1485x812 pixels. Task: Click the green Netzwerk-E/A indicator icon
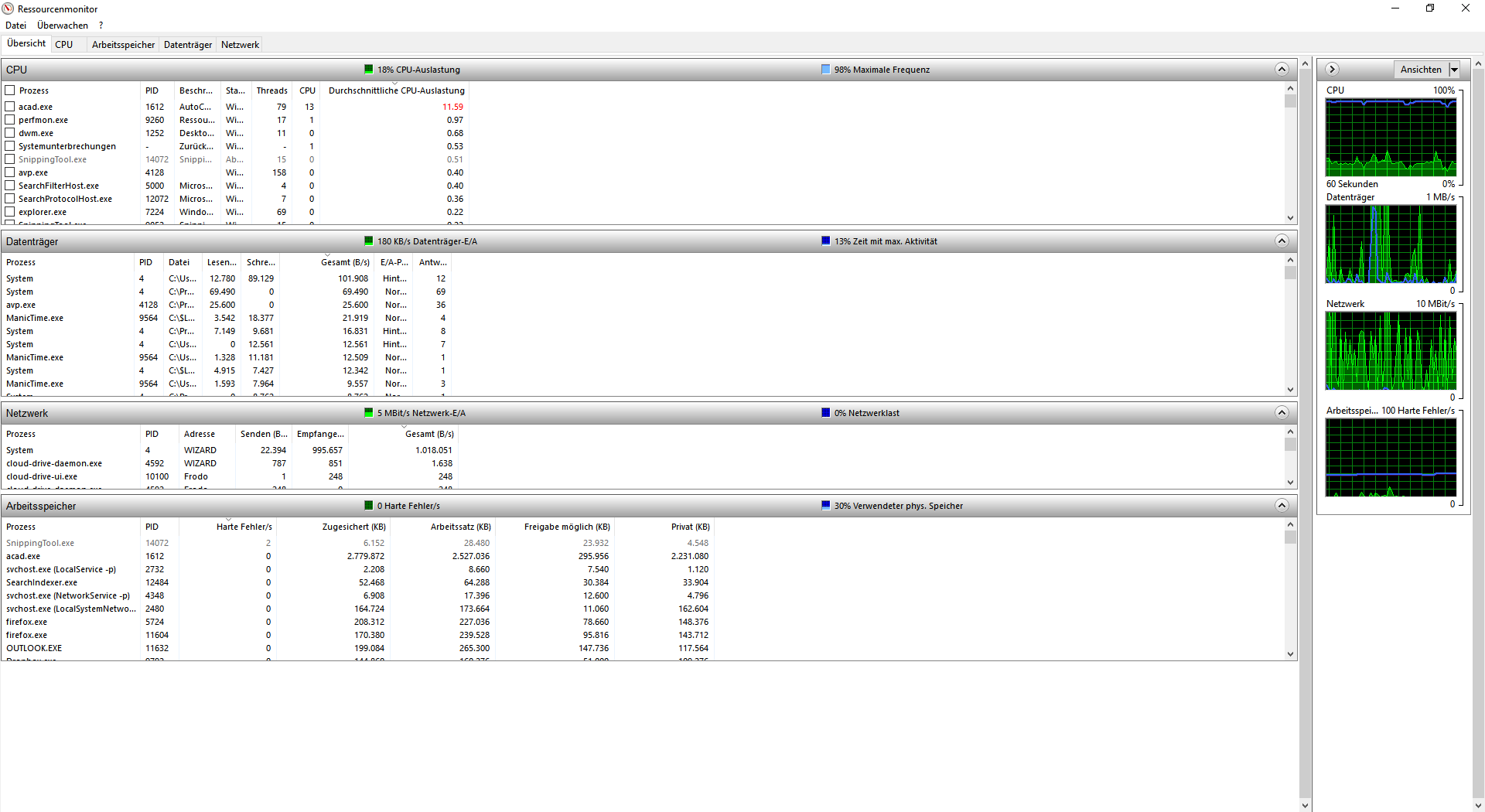(369, 413)
